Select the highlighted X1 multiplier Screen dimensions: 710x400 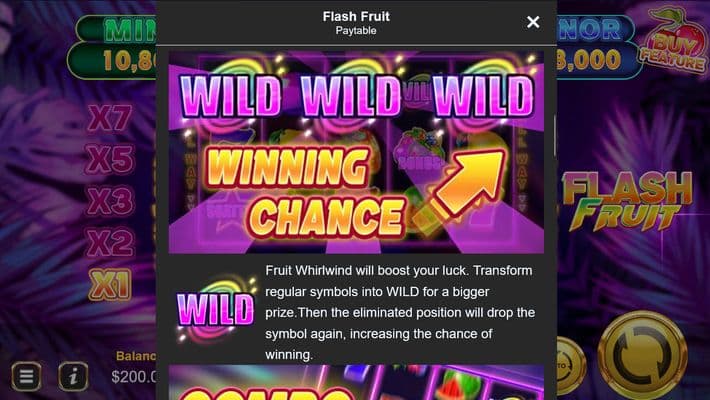coord(110,284)
